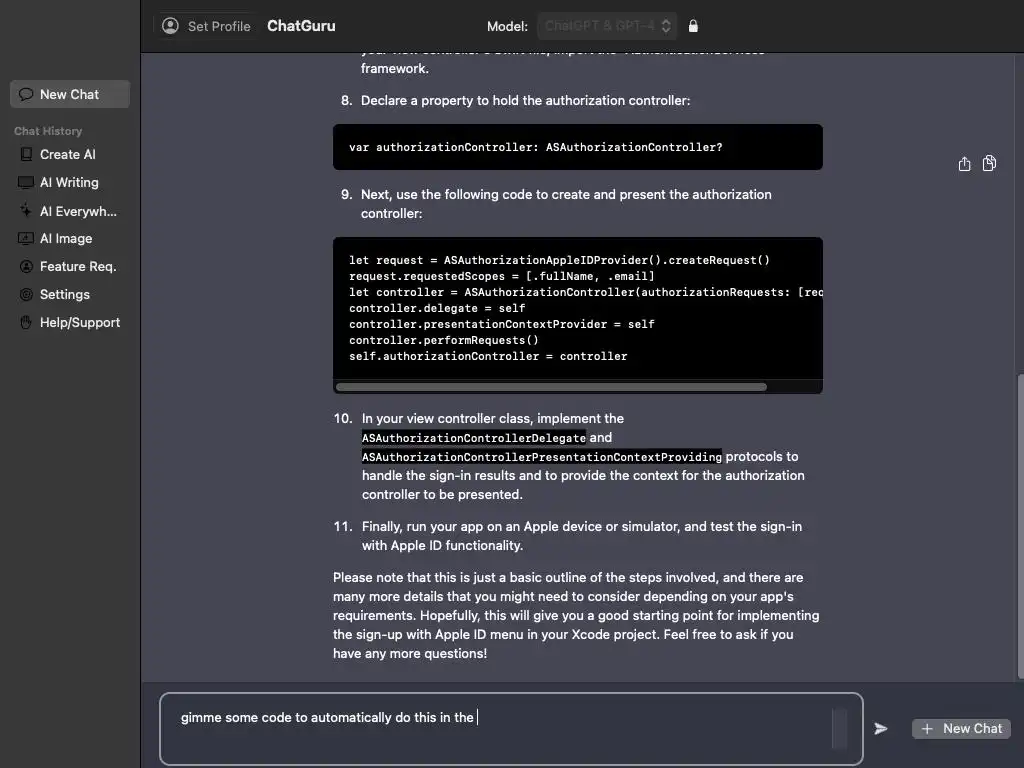Click the 'controller.delegate = self' code line
Screen dimensions: 1024x768
pyautogui.click(x=437, y=308)
